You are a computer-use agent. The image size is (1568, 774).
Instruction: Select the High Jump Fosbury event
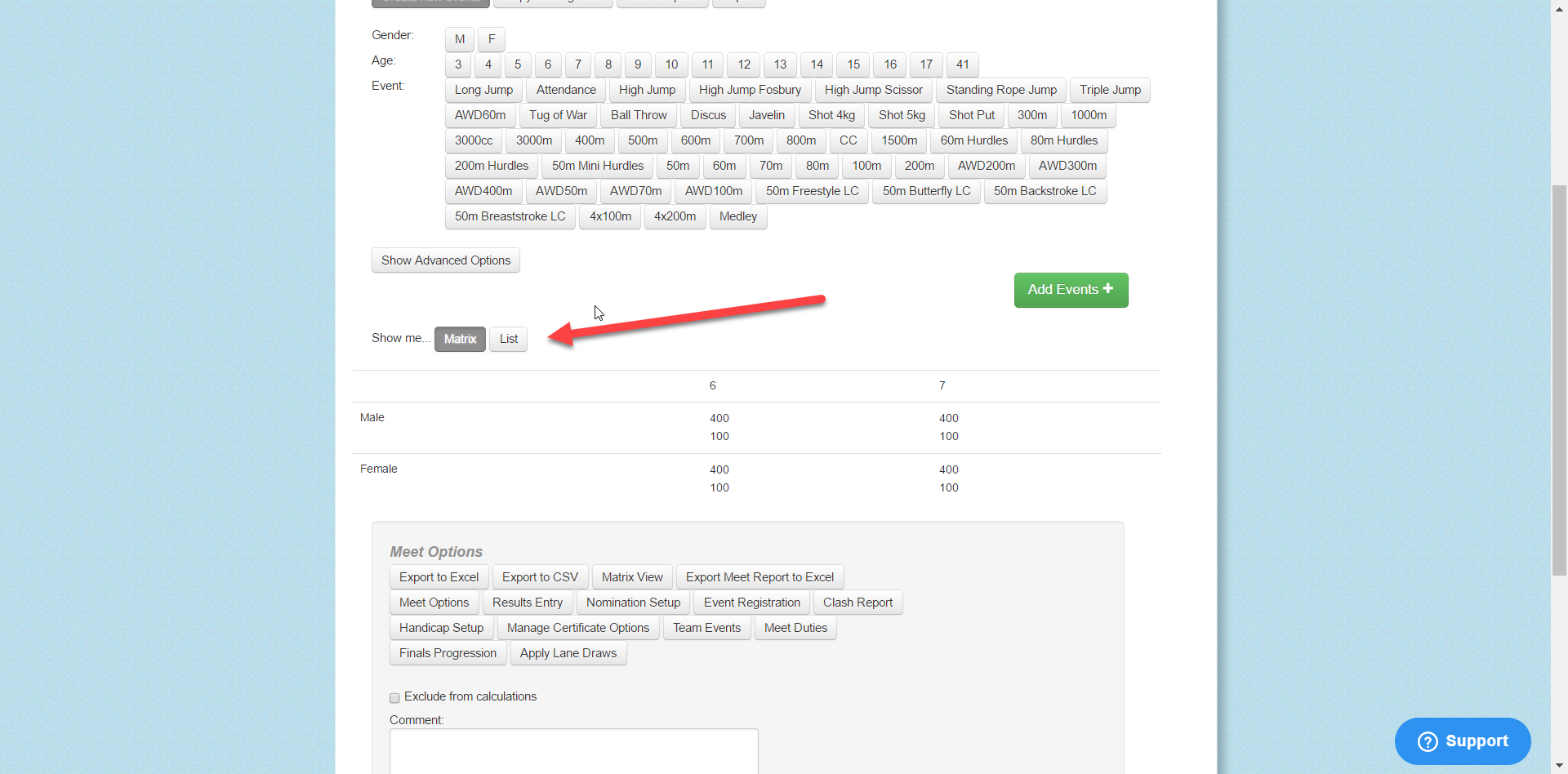click(x=750, y=90)
